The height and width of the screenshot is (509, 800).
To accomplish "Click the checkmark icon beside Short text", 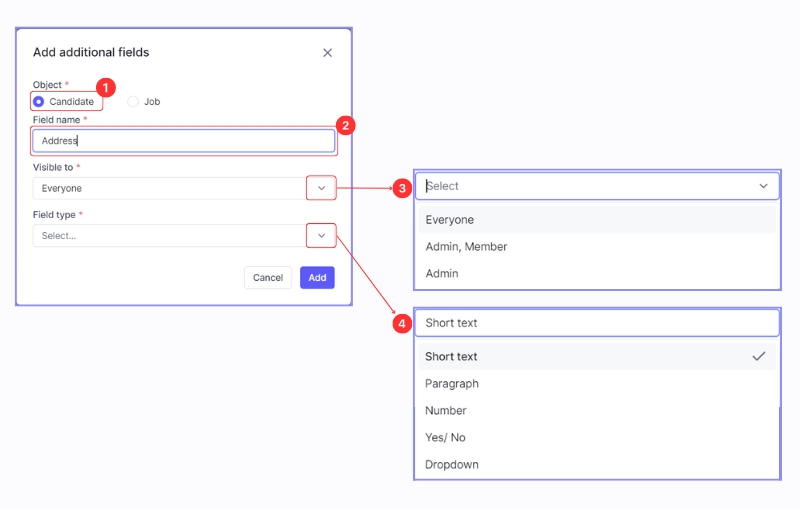I will click(759, 357).
